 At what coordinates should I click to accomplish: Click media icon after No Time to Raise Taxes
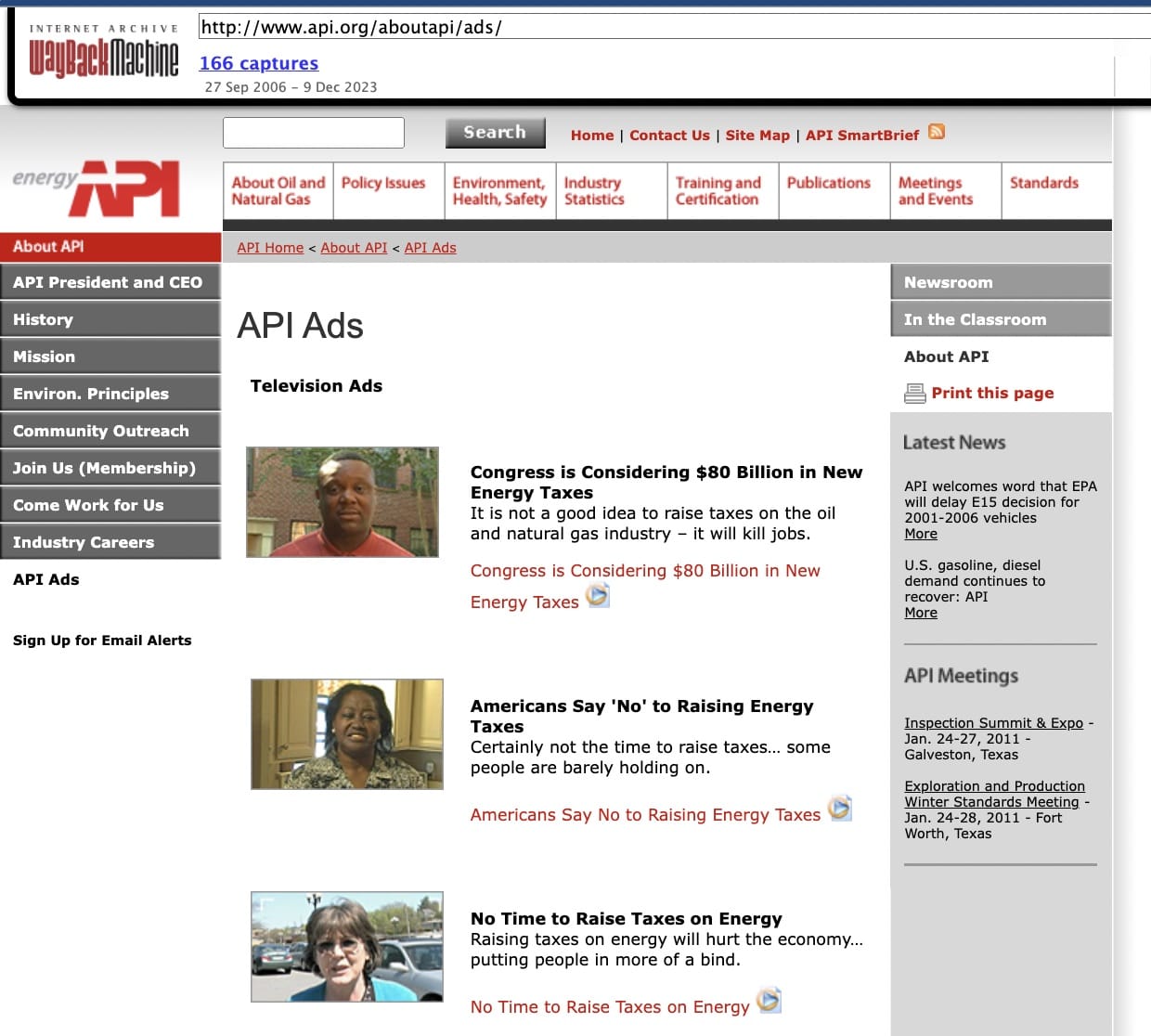pyautogui.click(x=769, y=1001)
